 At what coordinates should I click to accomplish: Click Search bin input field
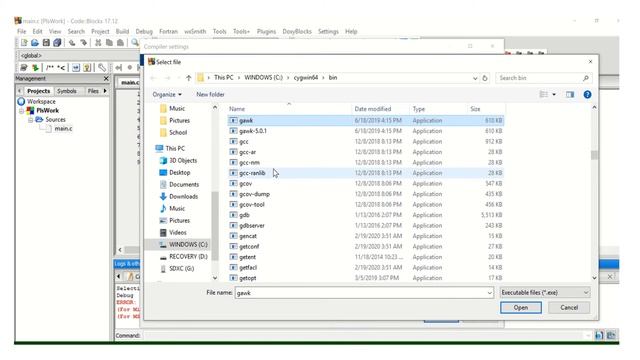tap(539, 78)
